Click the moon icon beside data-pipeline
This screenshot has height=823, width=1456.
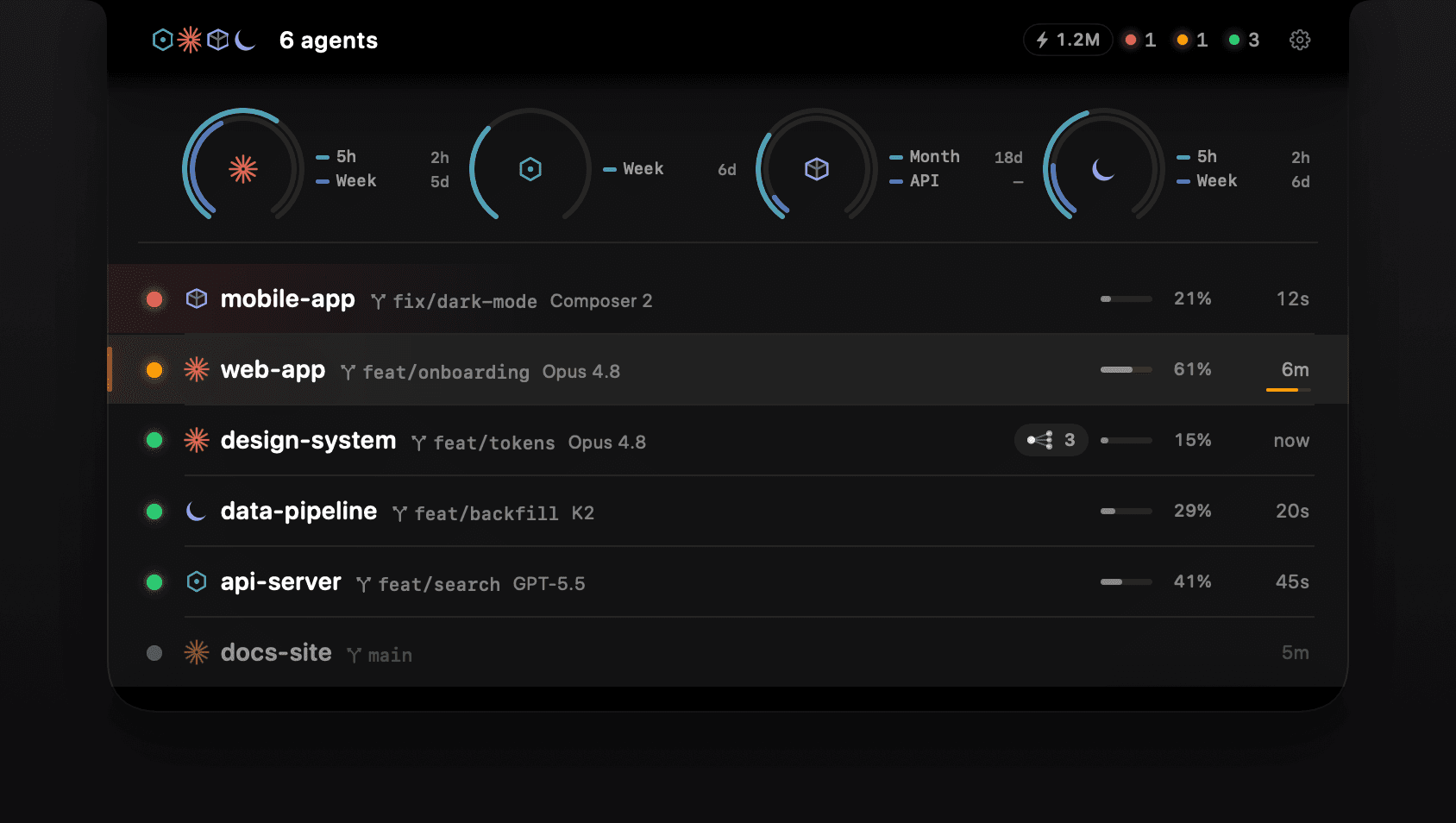pos(197,512)
